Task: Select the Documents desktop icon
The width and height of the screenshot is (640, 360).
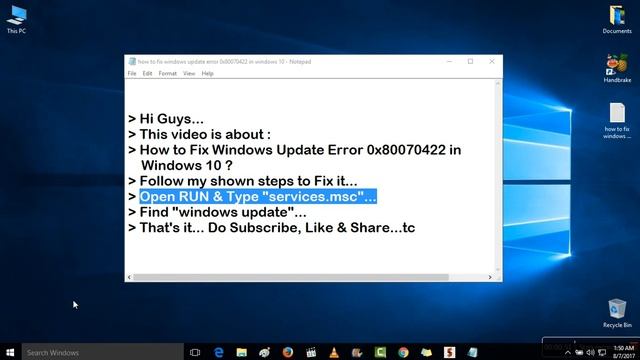Action: pyautogui.click(x=617, y=20)
